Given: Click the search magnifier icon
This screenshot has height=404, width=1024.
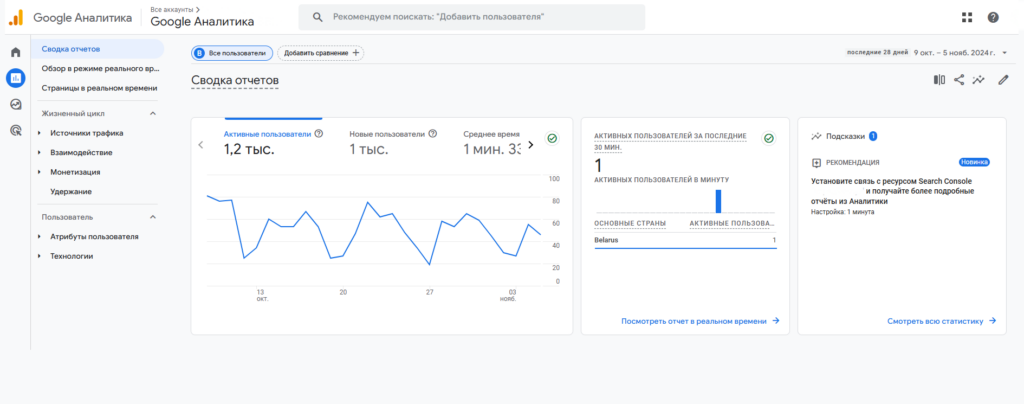Looking at the screenshot, I should tap(318, 18).
